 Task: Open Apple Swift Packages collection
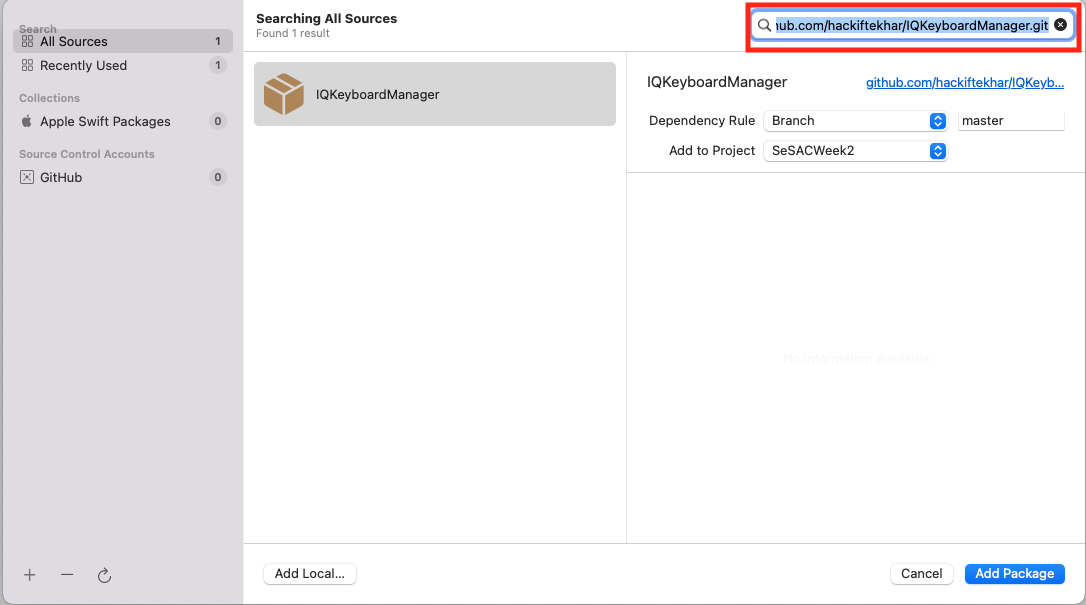coord(123,122)
